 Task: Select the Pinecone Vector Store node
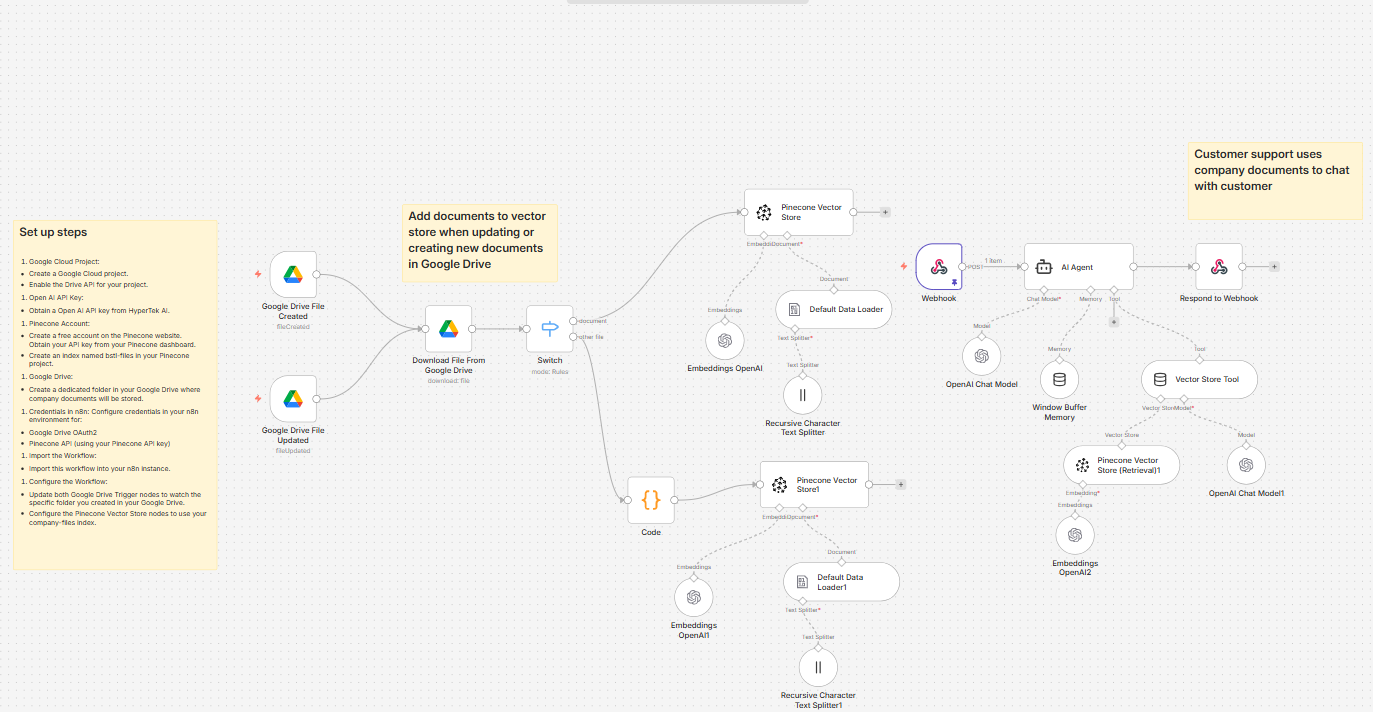point(798,212)
